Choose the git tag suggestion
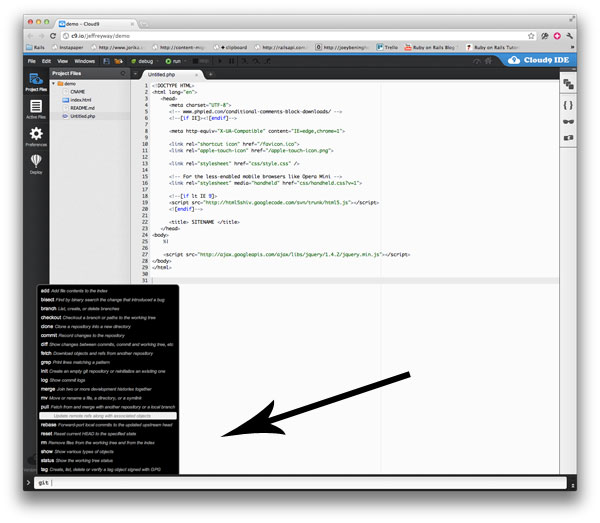Screen dimensions: 600x523 pyautogui.click(x=108, y=469)
